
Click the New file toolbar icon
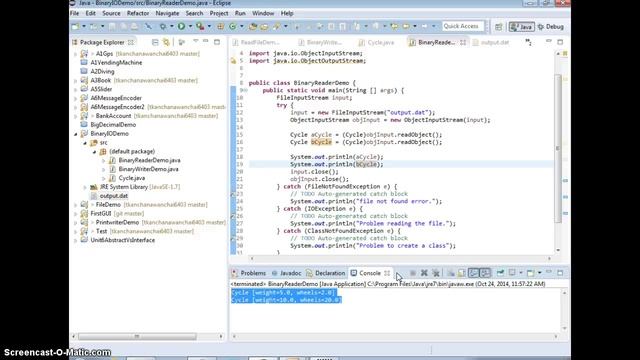(75, 27)
